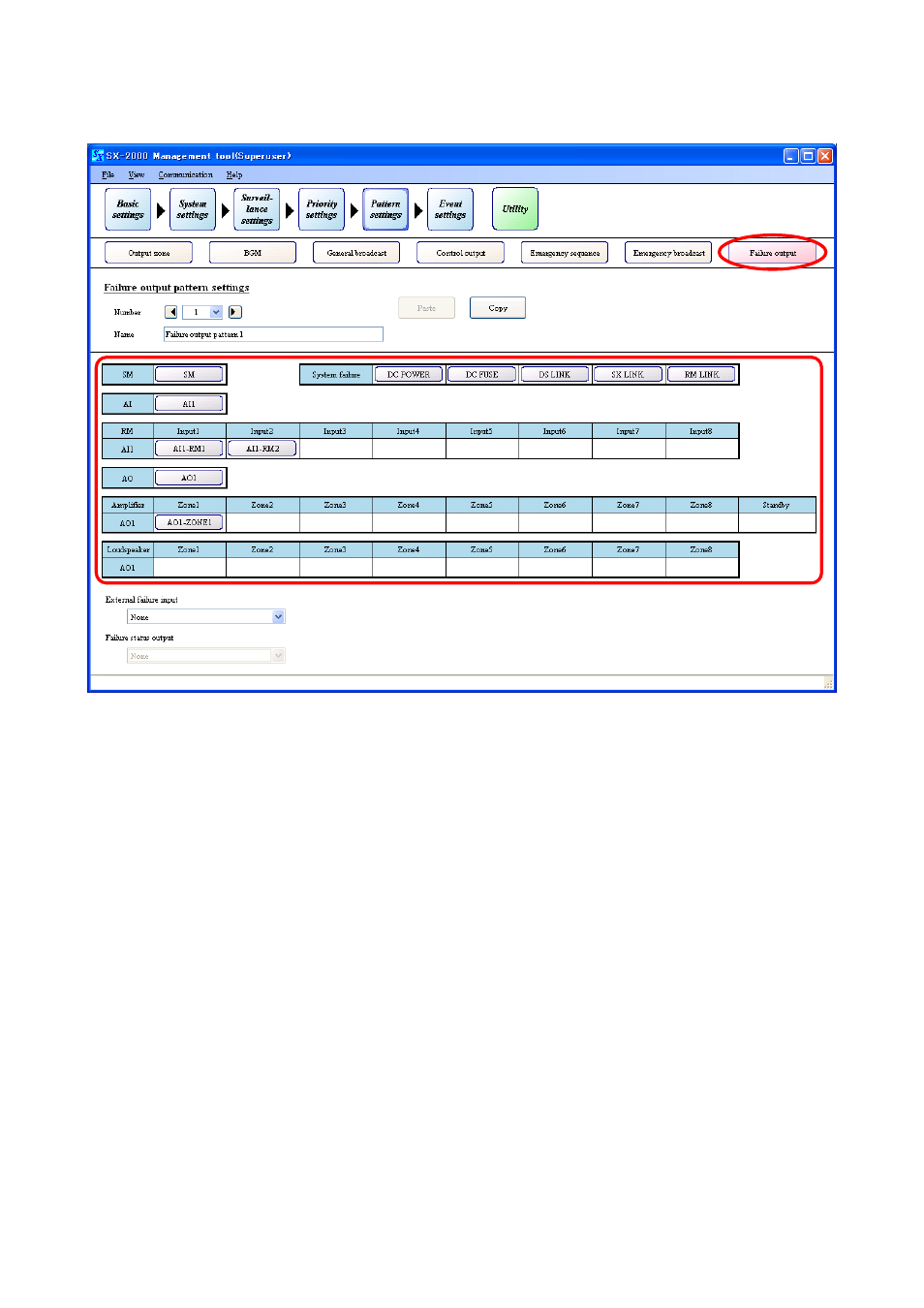924x1308 pixels.
Task: Open the green Utility button
Action: [x=515, y=209]
